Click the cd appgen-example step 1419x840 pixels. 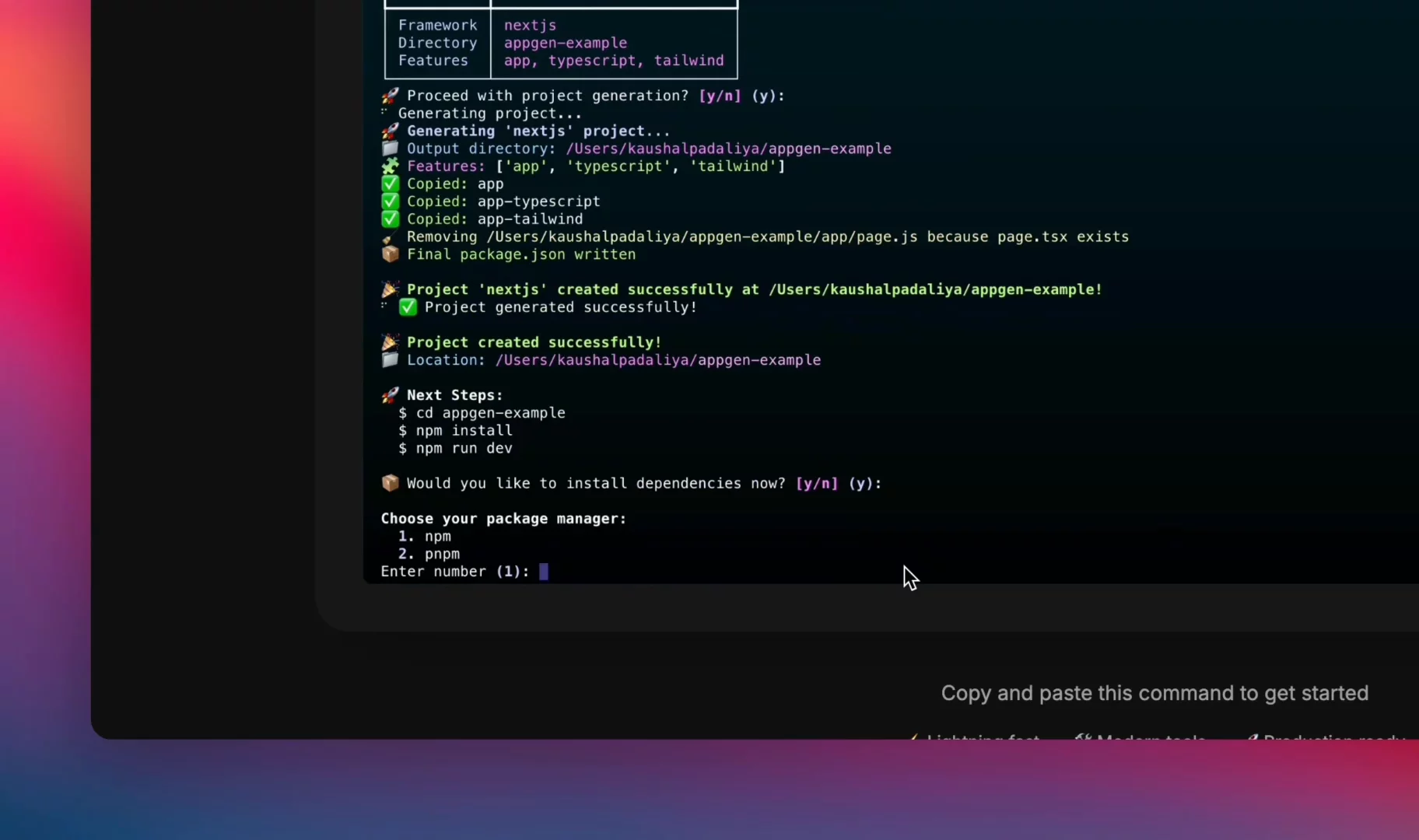491,413
